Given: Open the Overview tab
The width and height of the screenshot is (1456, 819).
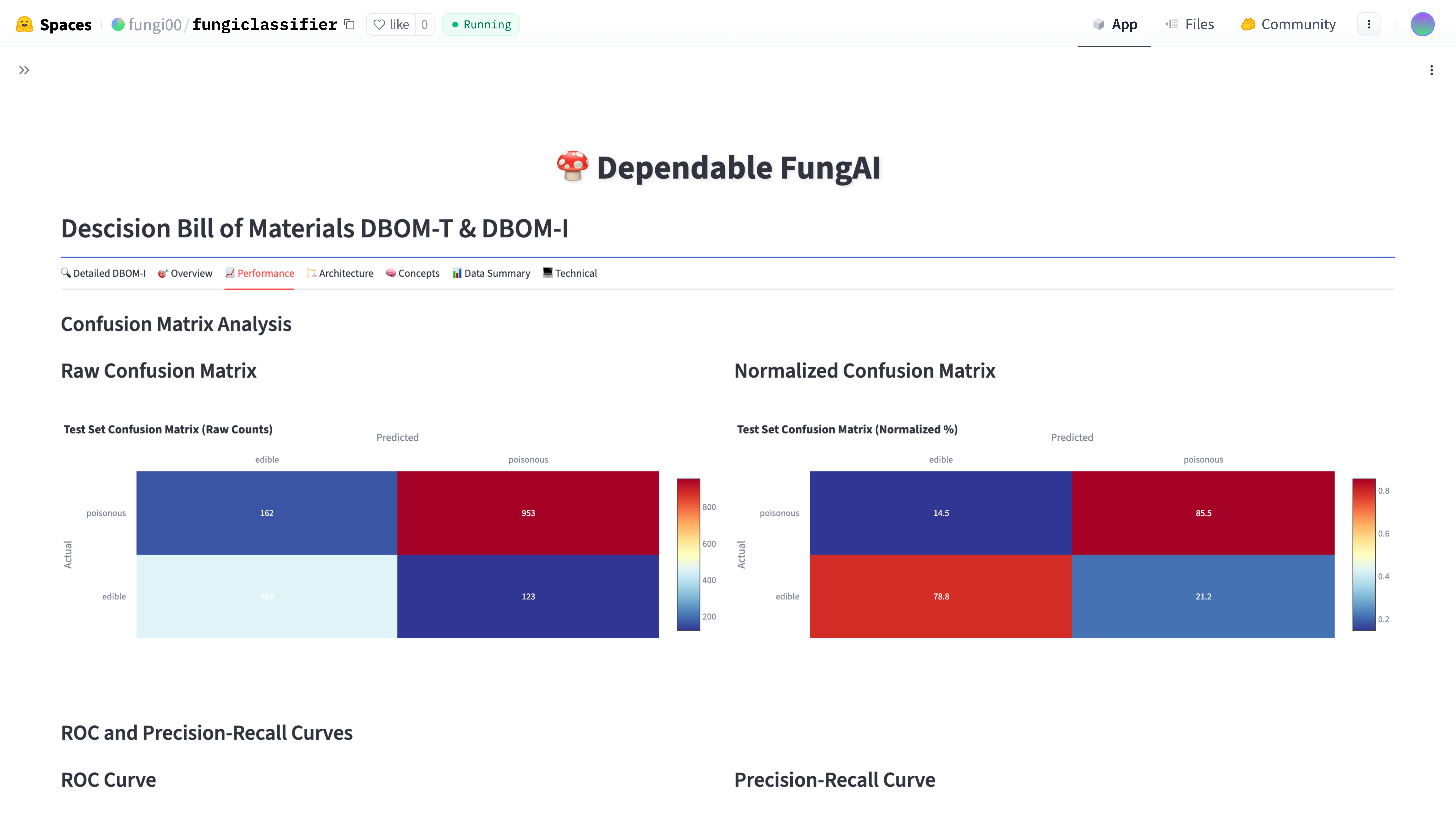Looking at the screenshot, I should [x=185, y=273].
